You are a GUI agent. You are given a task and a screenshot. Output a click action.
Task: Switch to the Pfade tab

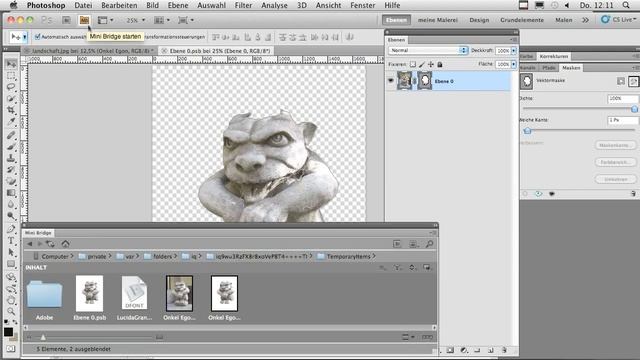[x=549, y=68]
